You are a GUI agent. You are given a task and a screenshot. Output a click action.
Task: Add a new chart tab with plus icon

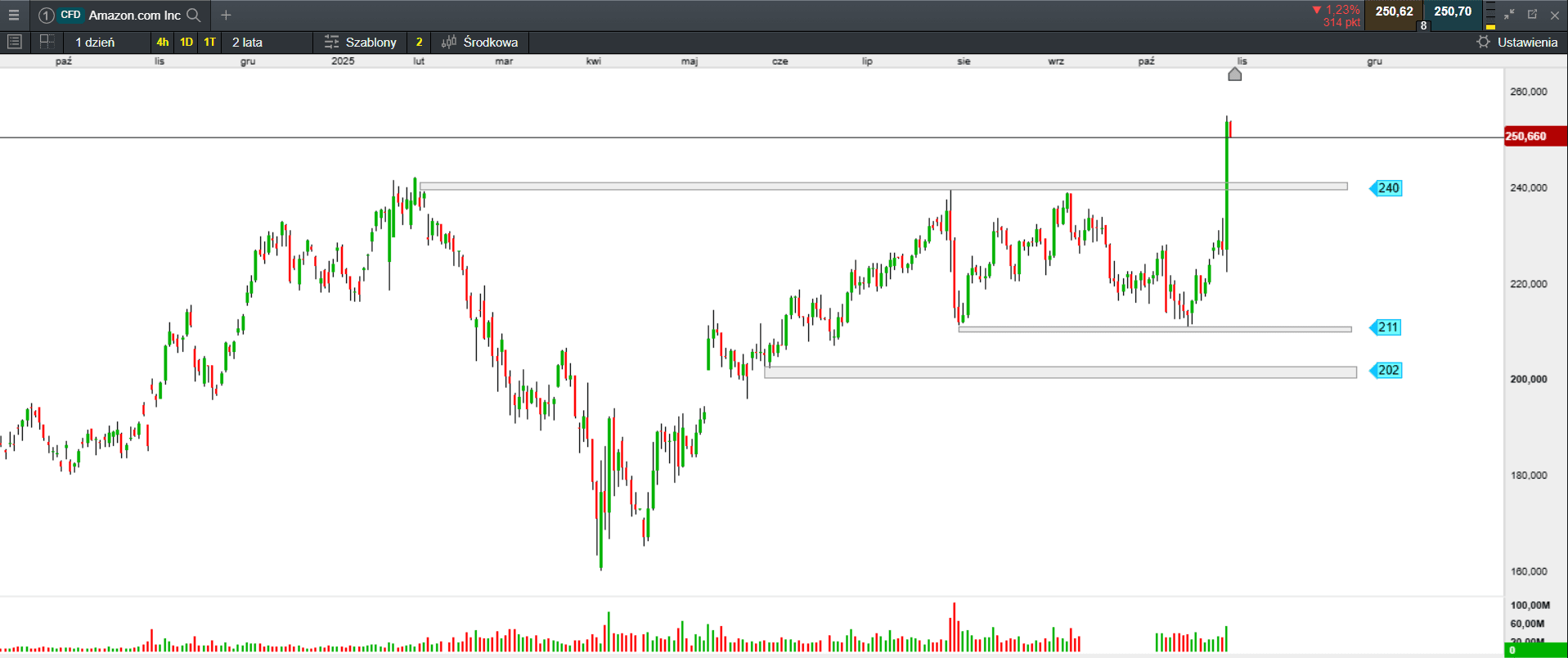point(226,15)
